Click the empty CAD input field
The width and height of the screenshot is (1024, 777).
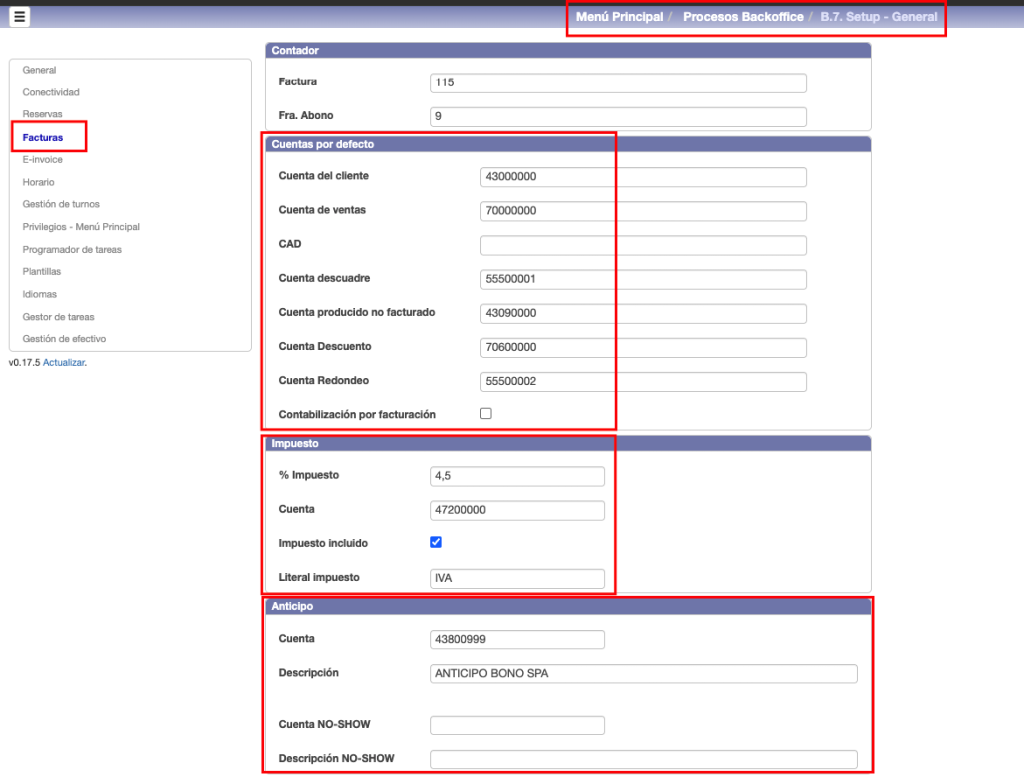[x=643, y=245]
